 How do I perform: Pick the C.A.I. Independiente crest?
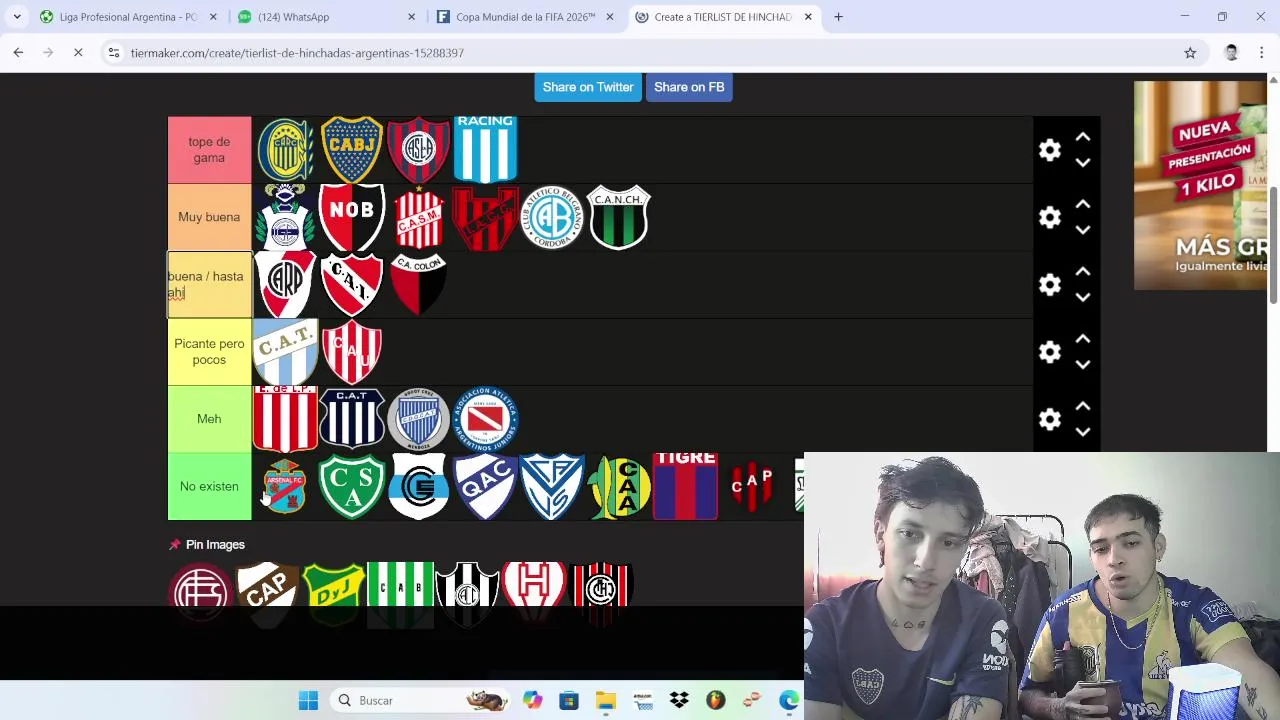click(x=352, y=284)
